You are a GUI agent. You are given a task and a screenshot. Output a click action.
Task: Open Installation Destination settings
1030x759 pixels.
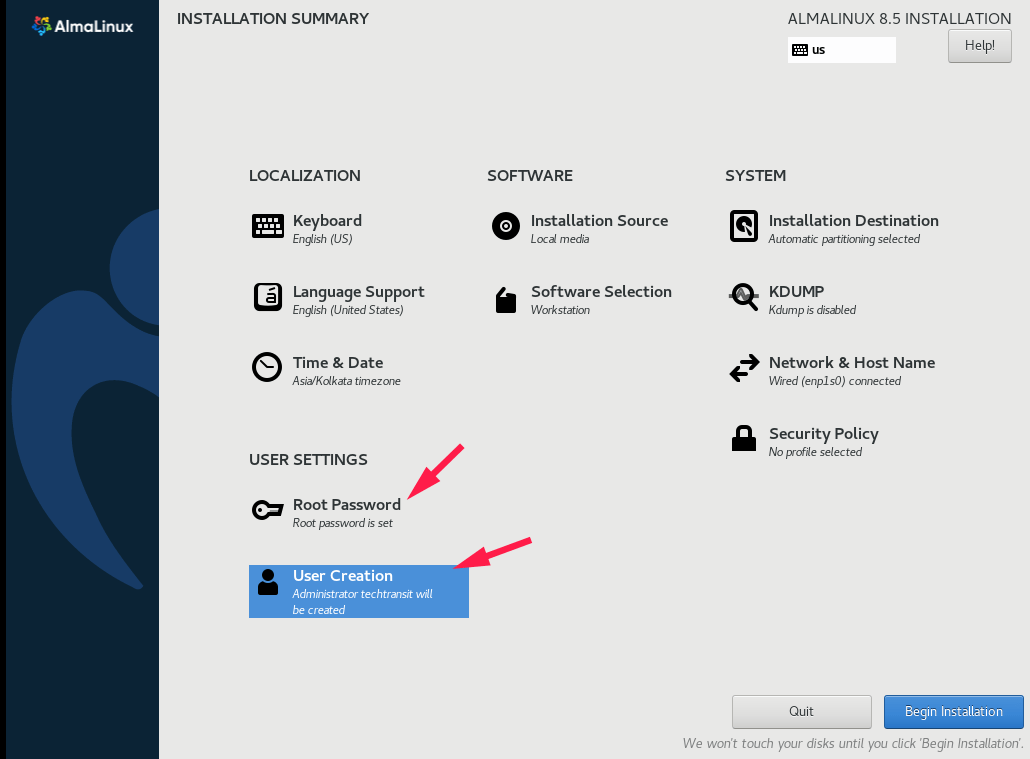[x=834, y=228]
